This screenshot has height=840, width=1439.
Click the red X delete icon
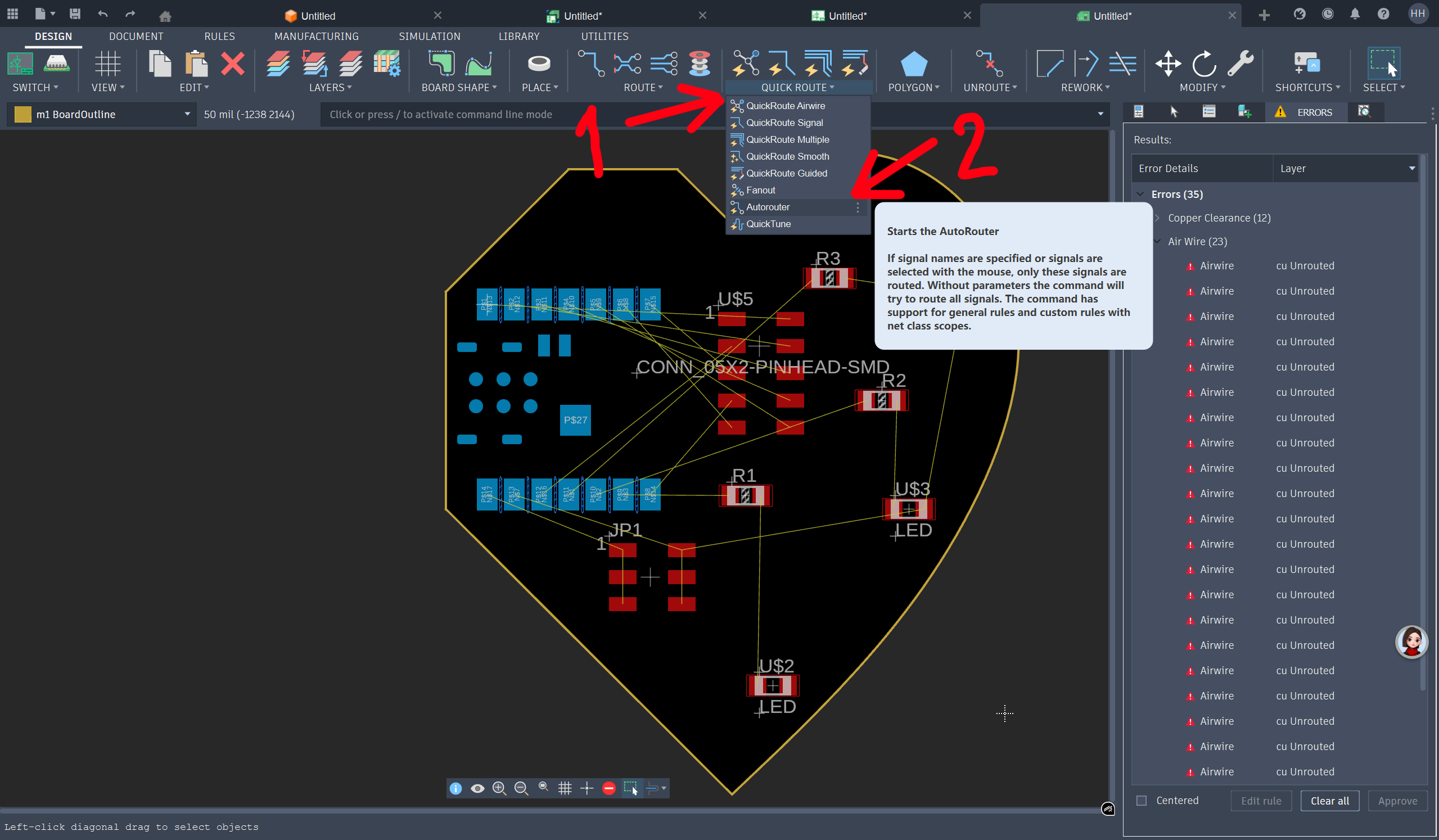pos(232,64)
